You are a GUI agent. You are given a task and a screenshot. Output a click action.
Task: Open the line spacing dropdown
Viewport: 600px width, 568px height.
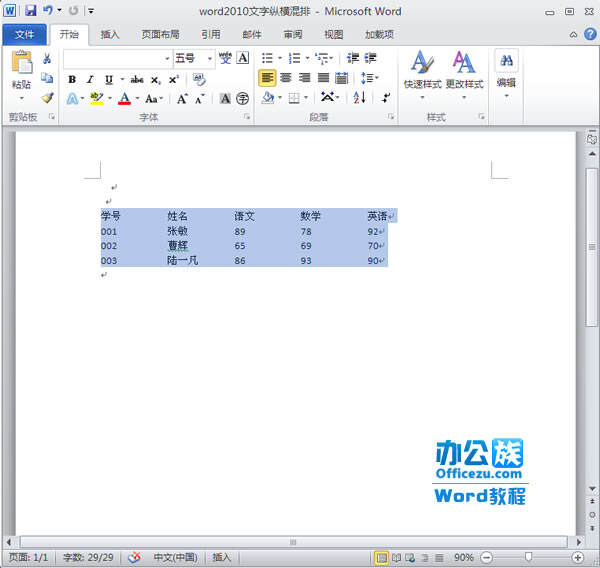(x=370, y=78)
